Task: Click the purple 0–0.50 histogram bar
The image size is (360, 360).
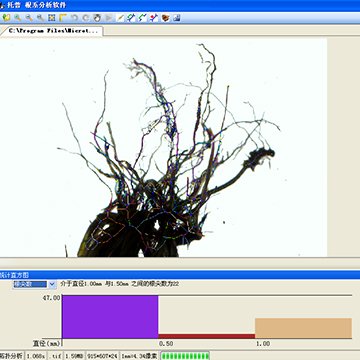Action: (110, 317)
